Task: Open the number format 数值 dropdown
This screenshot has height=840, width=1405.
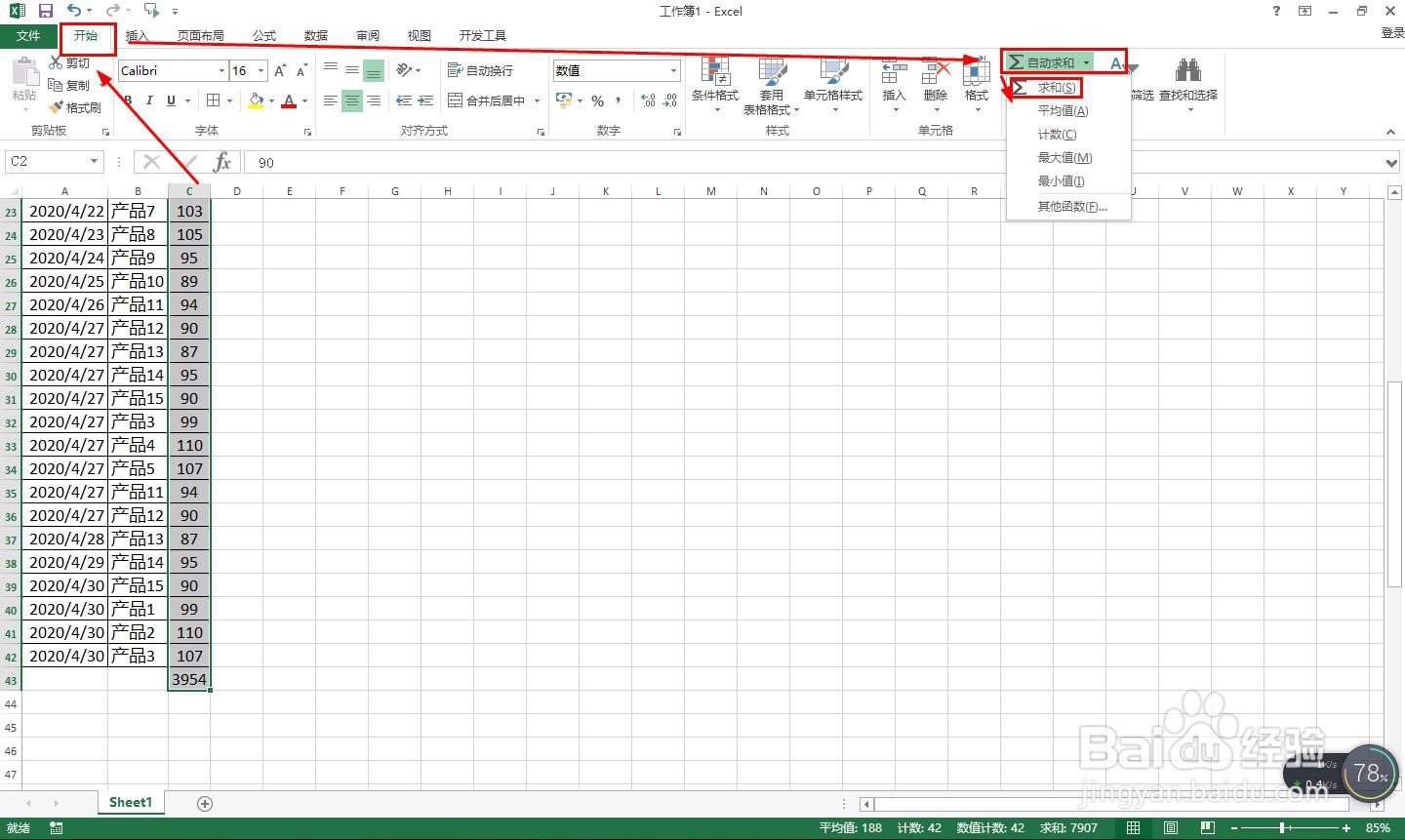Action: coord(673,70)
